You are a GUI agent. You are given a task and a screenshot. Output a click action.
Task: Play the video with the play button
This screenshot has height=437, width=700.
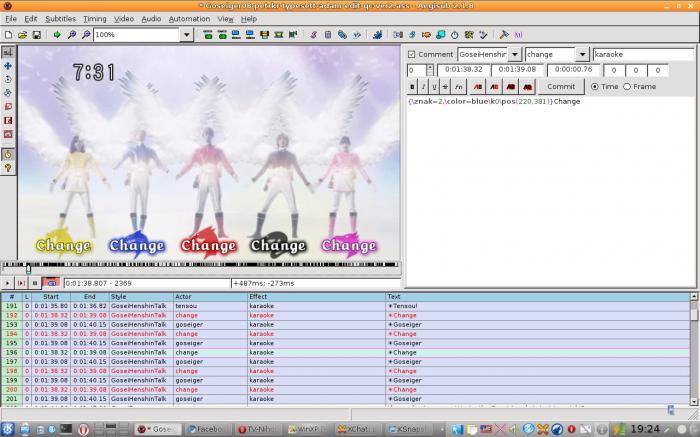pyautogui.click(x=7, y=283)
